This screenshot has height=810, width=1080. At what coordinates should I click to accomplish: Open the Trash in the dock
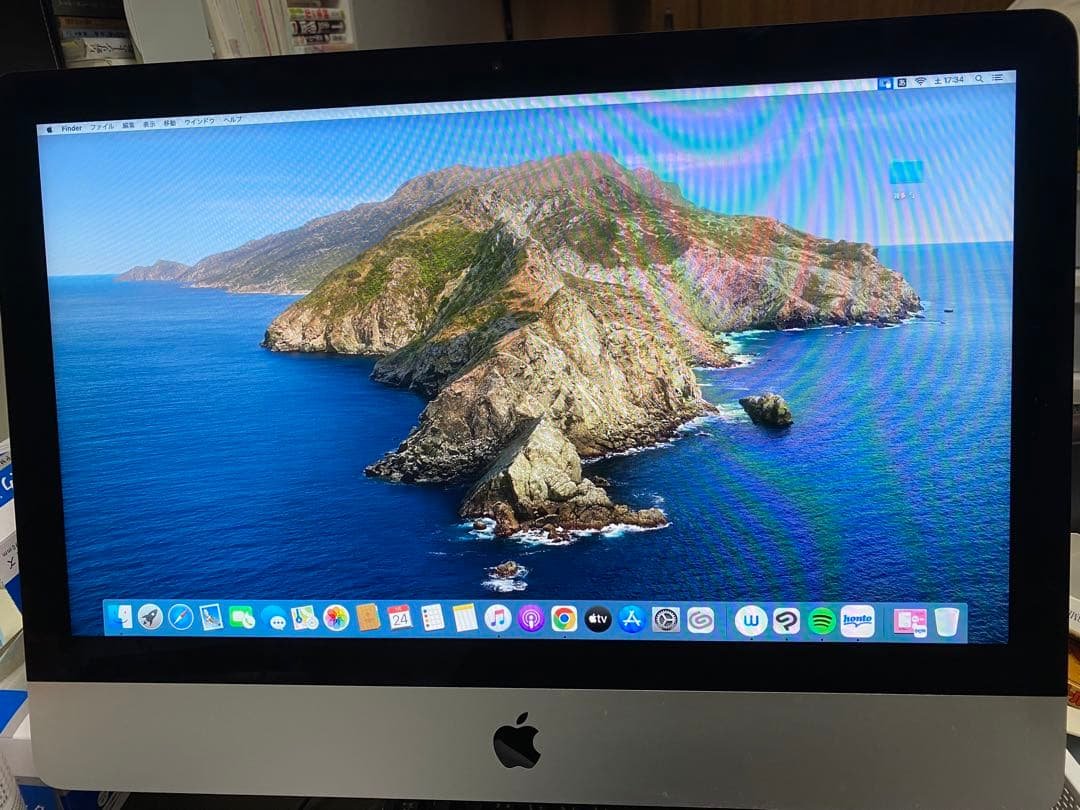(x=946, y=622)
